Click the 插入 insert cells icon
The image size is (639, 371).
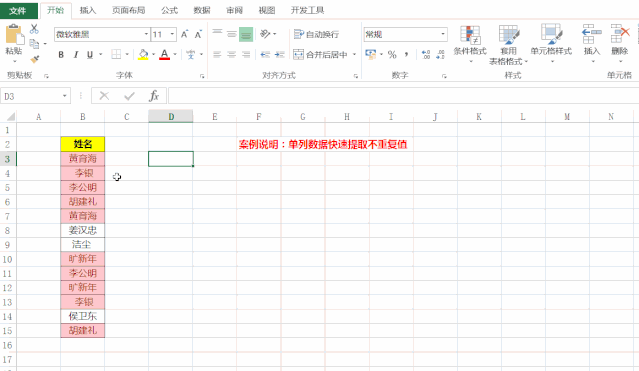click(591, 34)
